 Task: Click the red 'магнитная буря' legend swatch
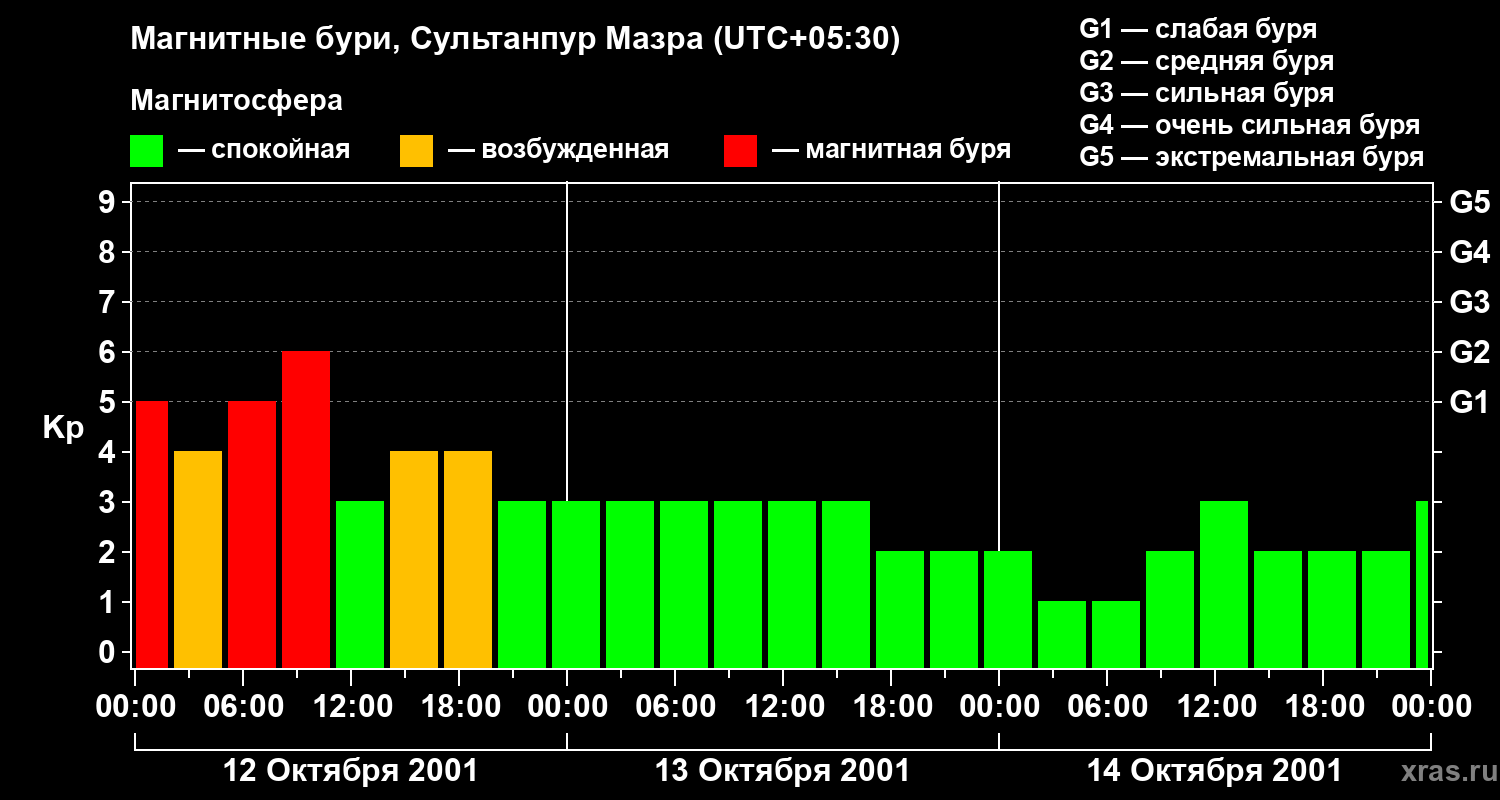click(x=740, y=151)
